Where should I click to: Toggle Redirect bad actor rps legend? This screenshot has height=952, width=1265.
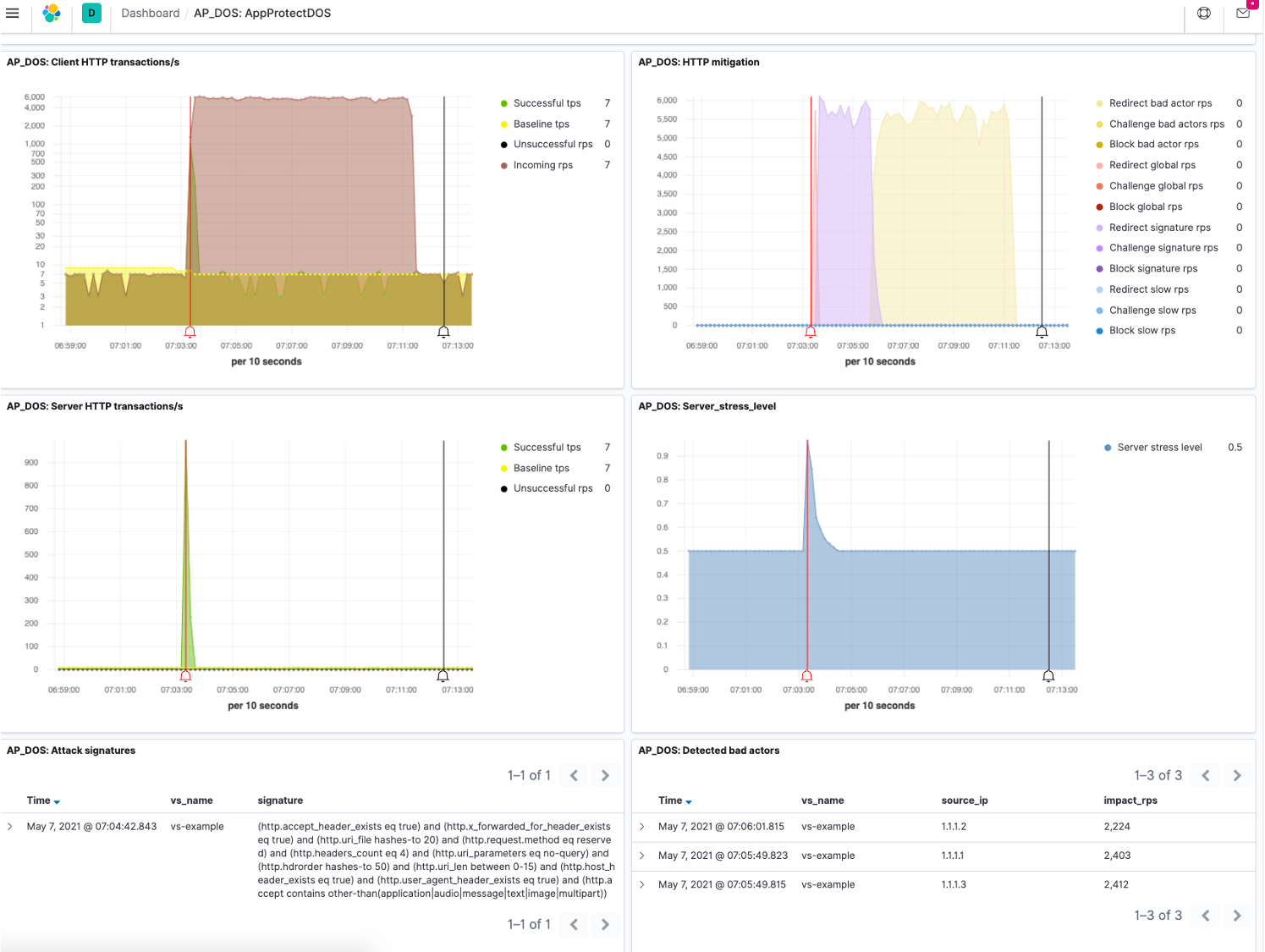tap(1160, 103)
